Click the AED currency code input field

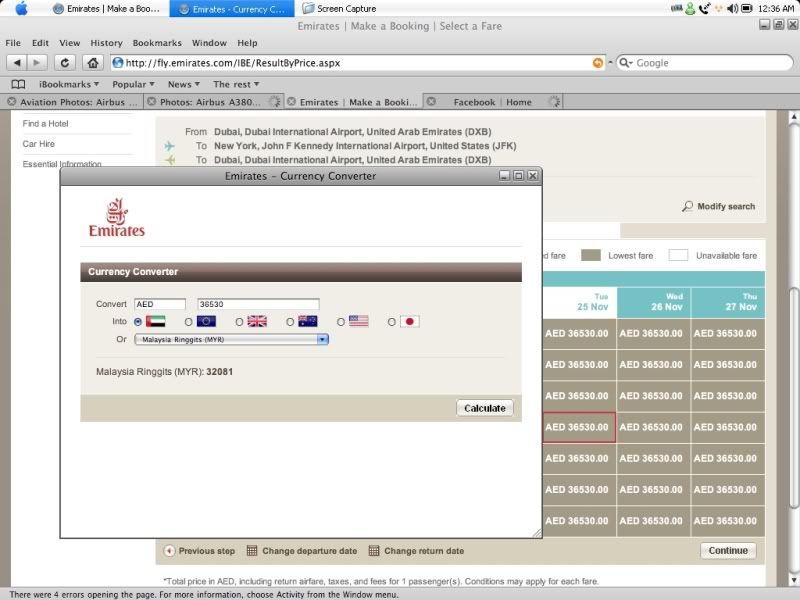pos(160,304)
